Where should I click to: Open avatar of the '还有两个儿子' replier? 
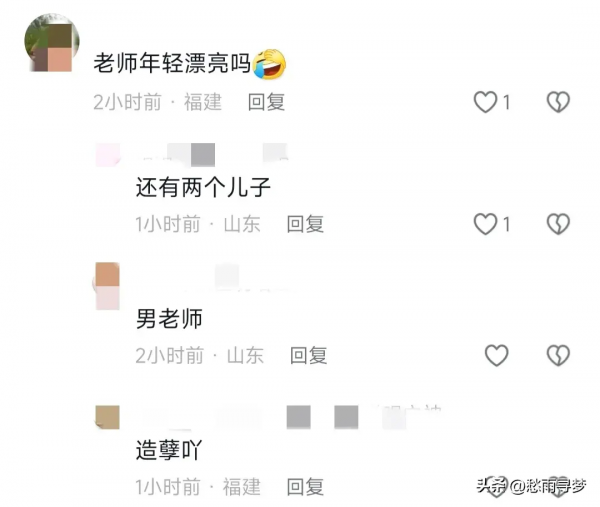point(108,155)
